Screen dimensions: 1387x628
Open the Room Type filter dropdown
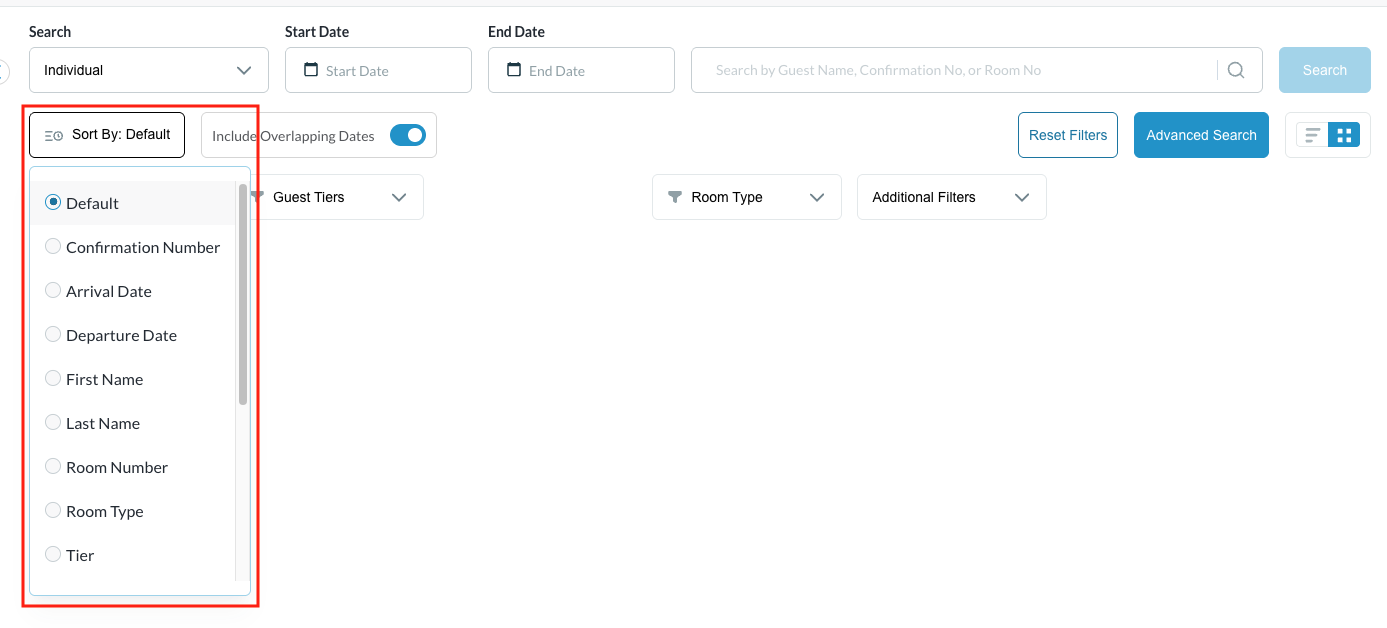point(747,197)
